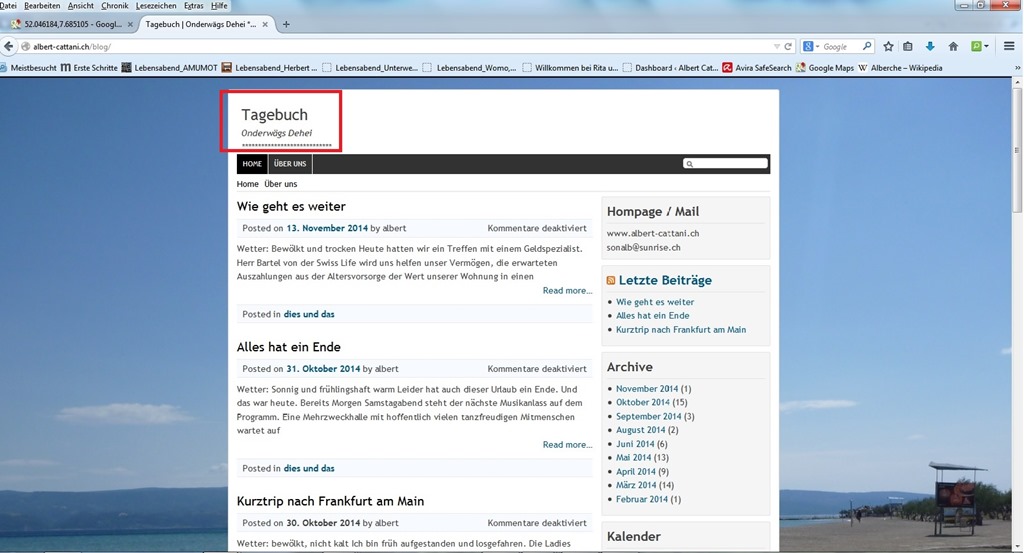The width and height of the screenshot is (1024, 553).
Task: Open the Firefox hamburger menu
Action: click(x=1010, y=46)
